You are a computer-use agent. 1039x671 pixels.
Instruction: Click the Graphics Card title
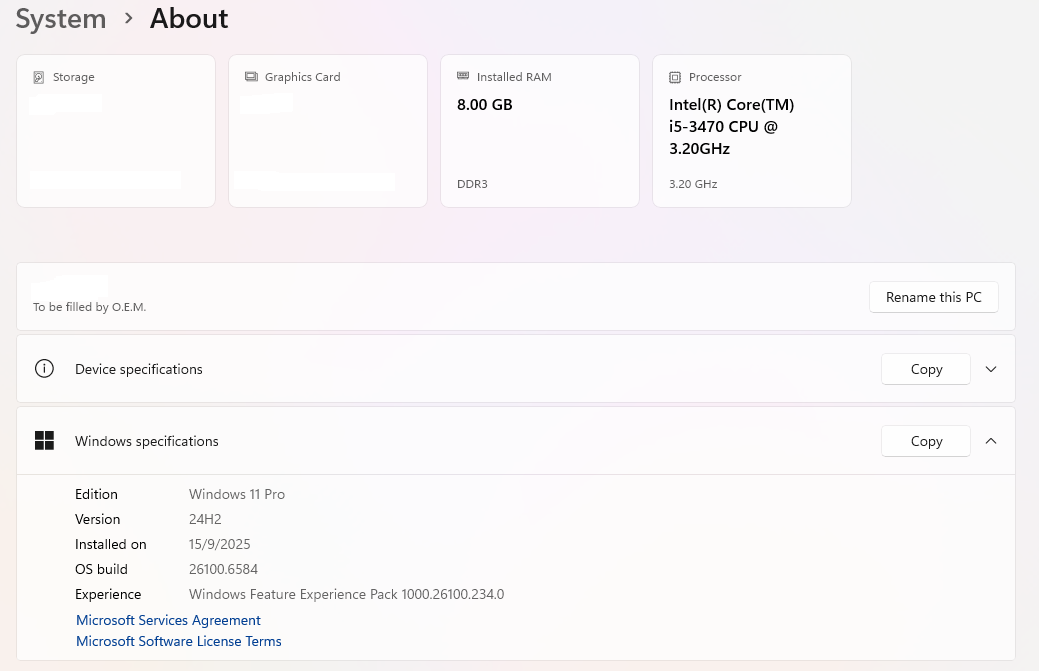click(302, 77)
